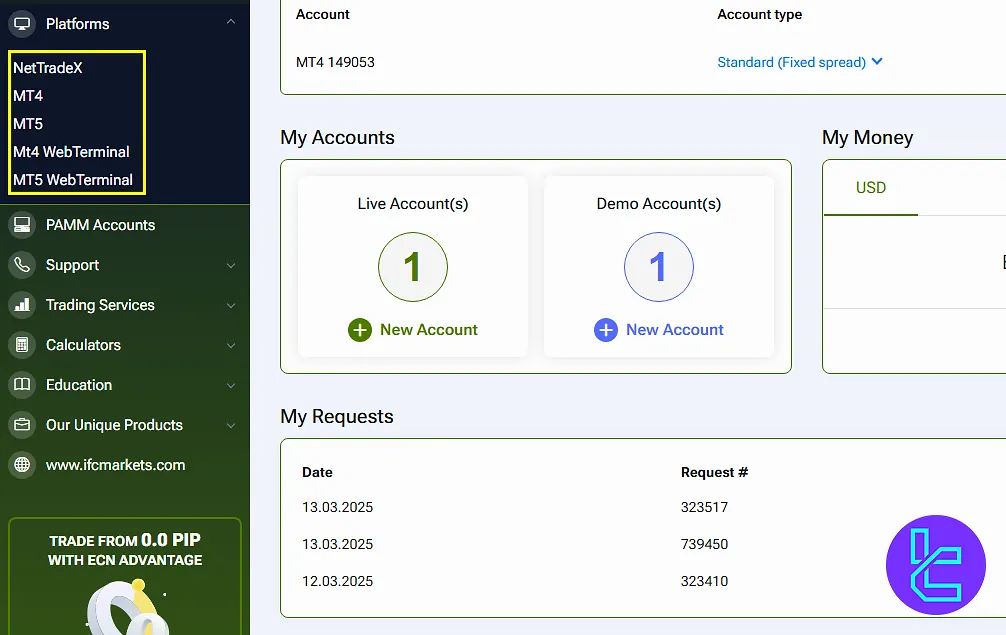Click the Platforms monitor icon

[21, 24]
